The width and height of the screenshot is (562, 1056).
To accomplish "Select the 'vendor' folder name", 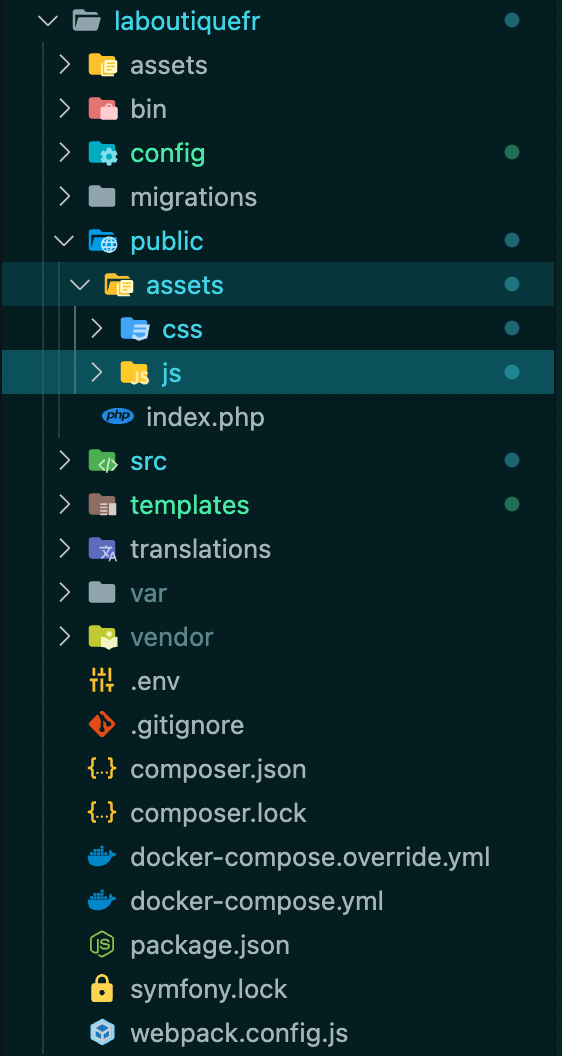I will (172, 637).
